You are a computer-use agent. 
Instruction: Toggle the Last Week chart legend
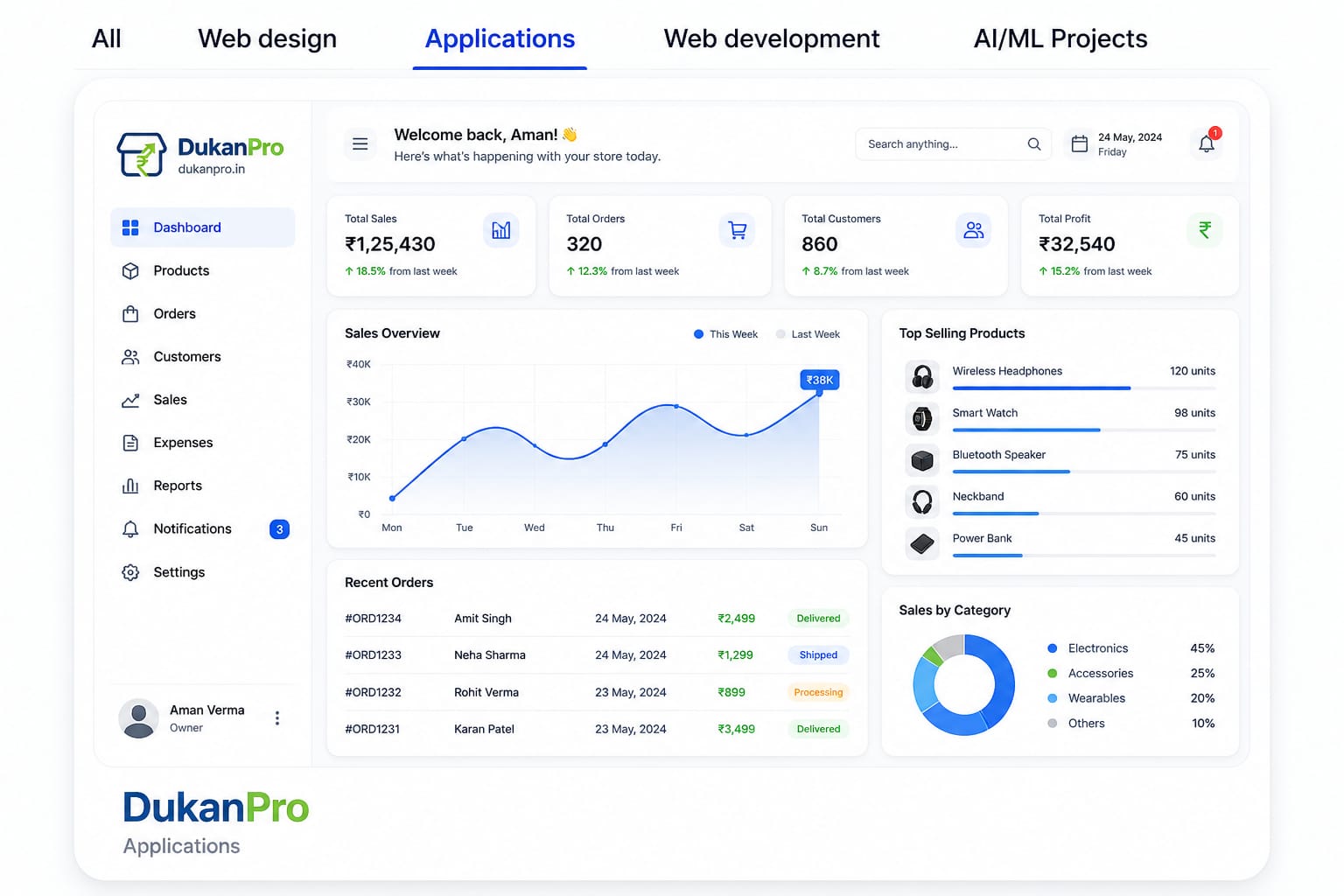(x=808, y=334)
